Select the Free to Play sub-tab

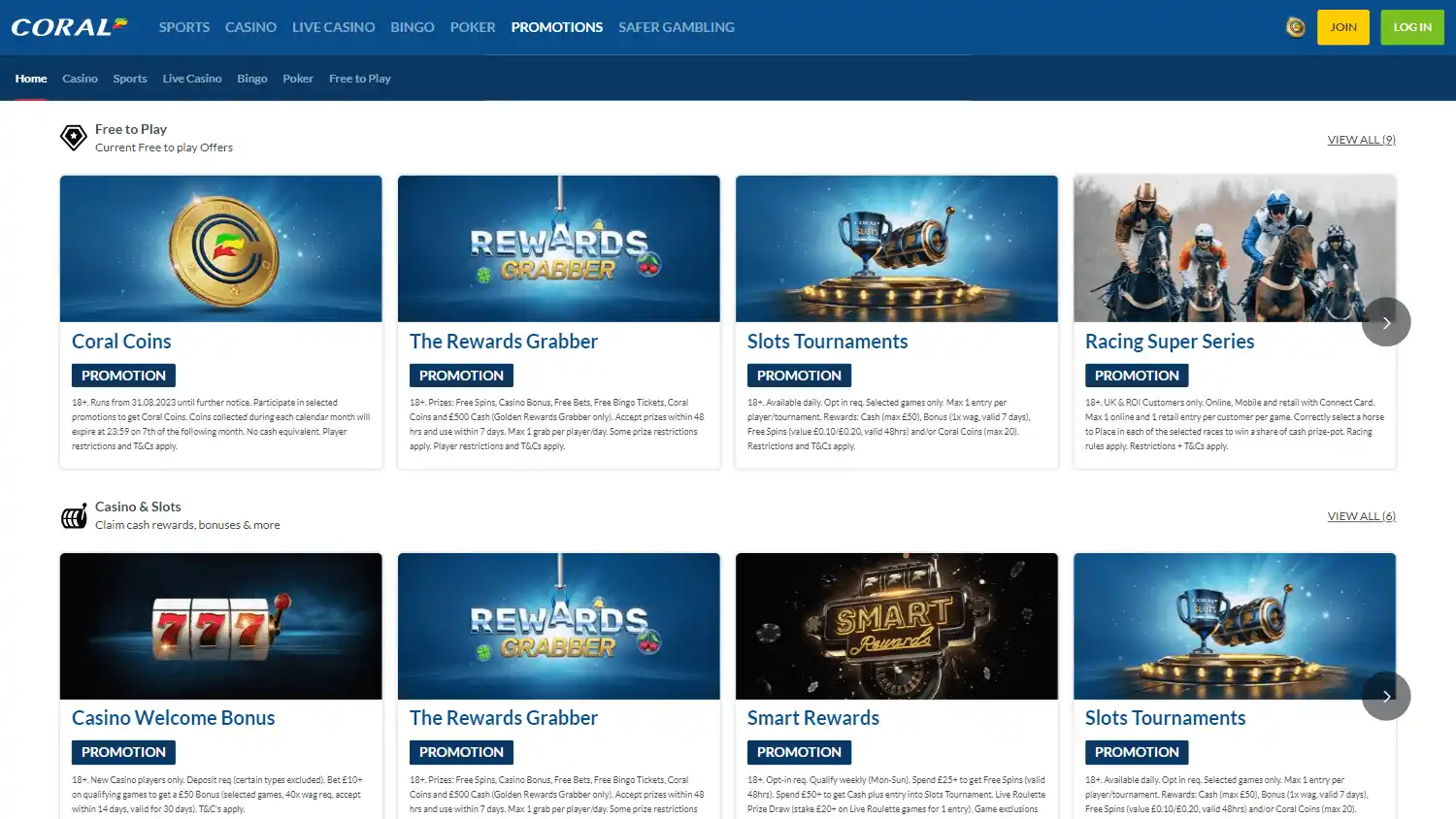click(x=360, y=79)
